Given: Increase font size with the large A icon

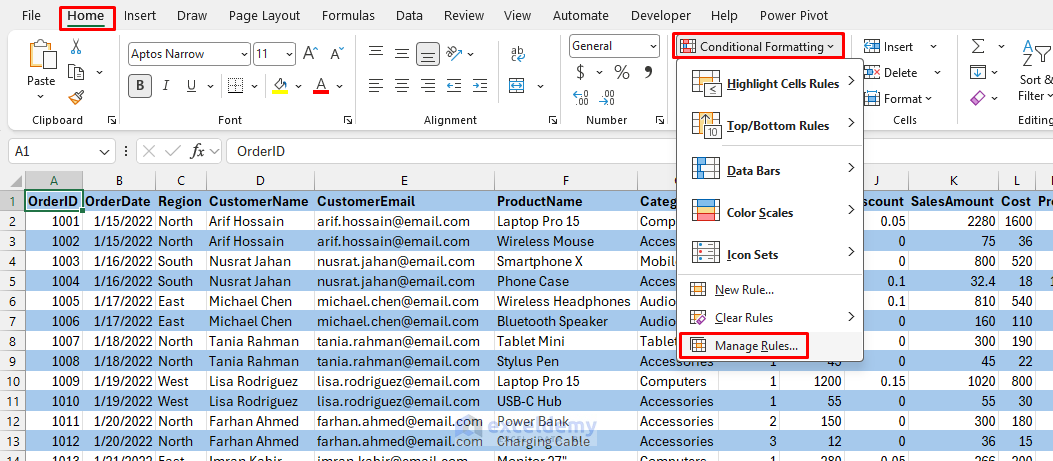Looking at the screenshot, I should 310,54.
